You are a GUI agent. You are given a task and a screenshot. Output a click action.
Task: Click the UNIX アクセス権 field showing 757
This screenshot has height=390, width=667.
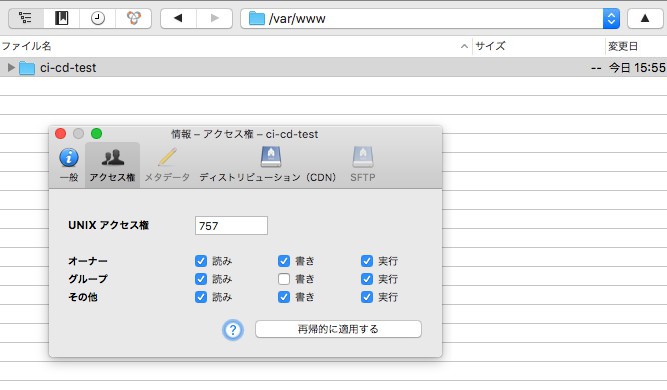231,225
